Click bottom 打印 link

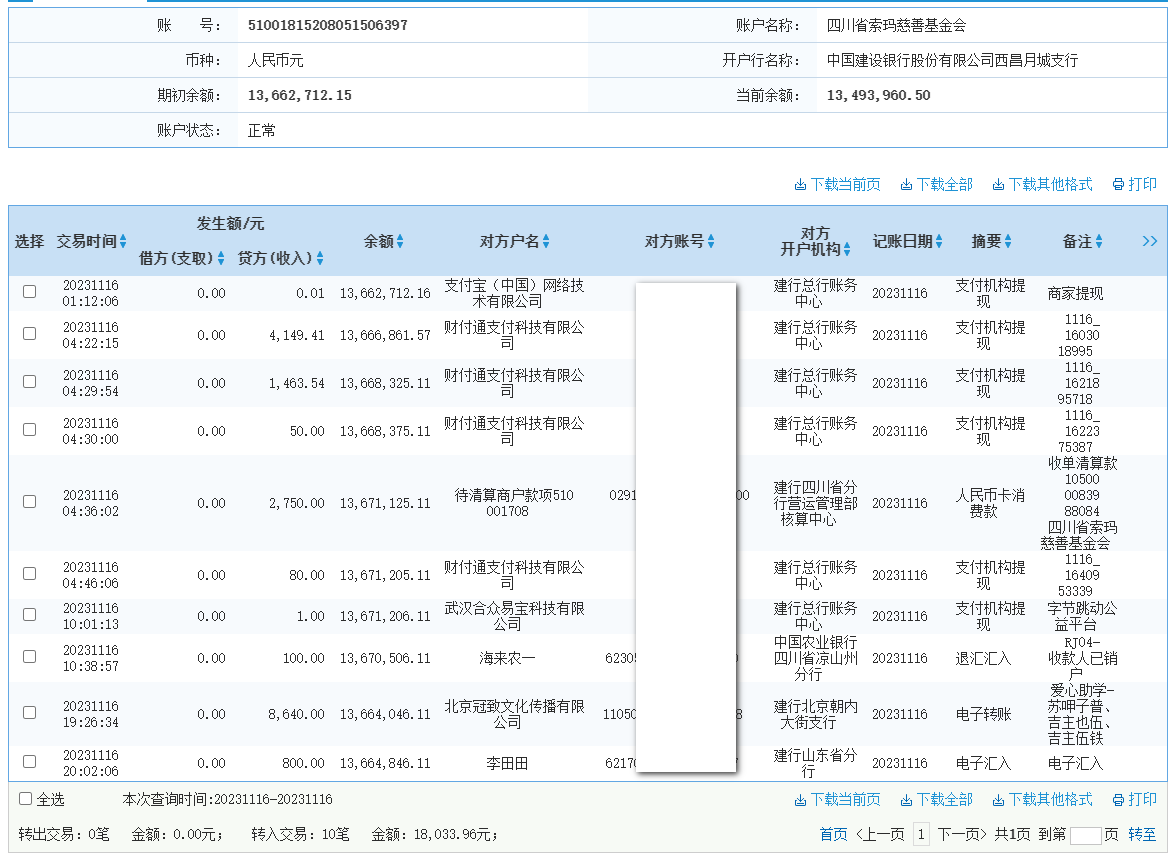[x=1142, y=800]
